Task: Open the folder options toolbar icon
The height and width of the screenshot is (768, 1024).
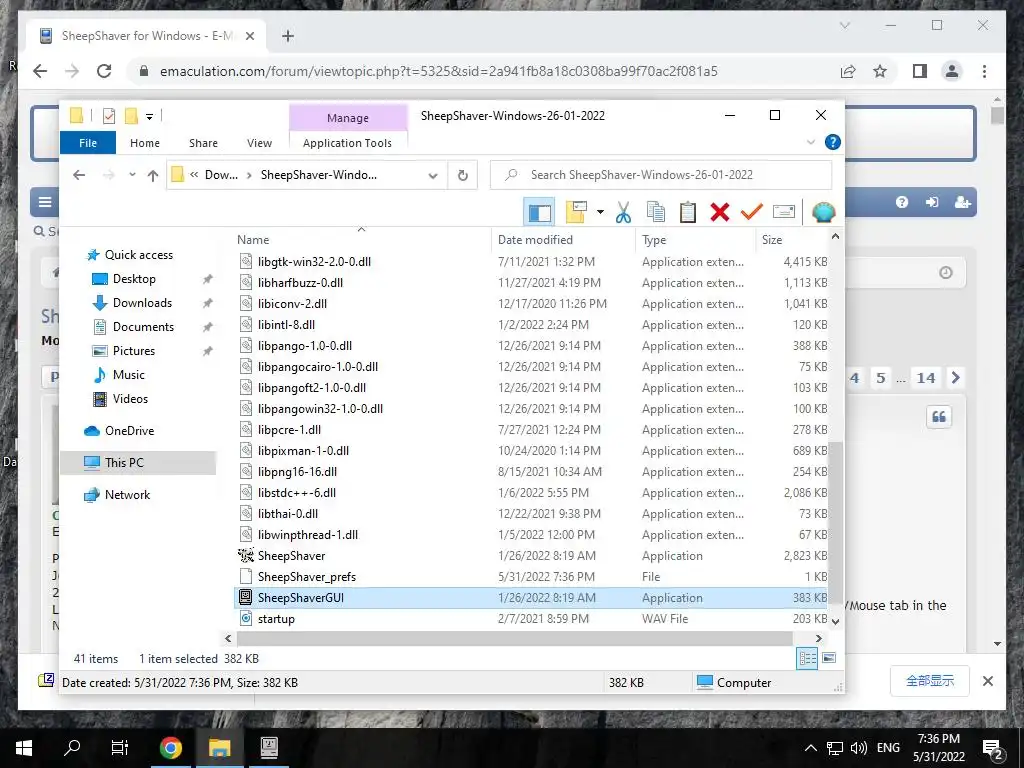Action: click(x=576, y=212)
